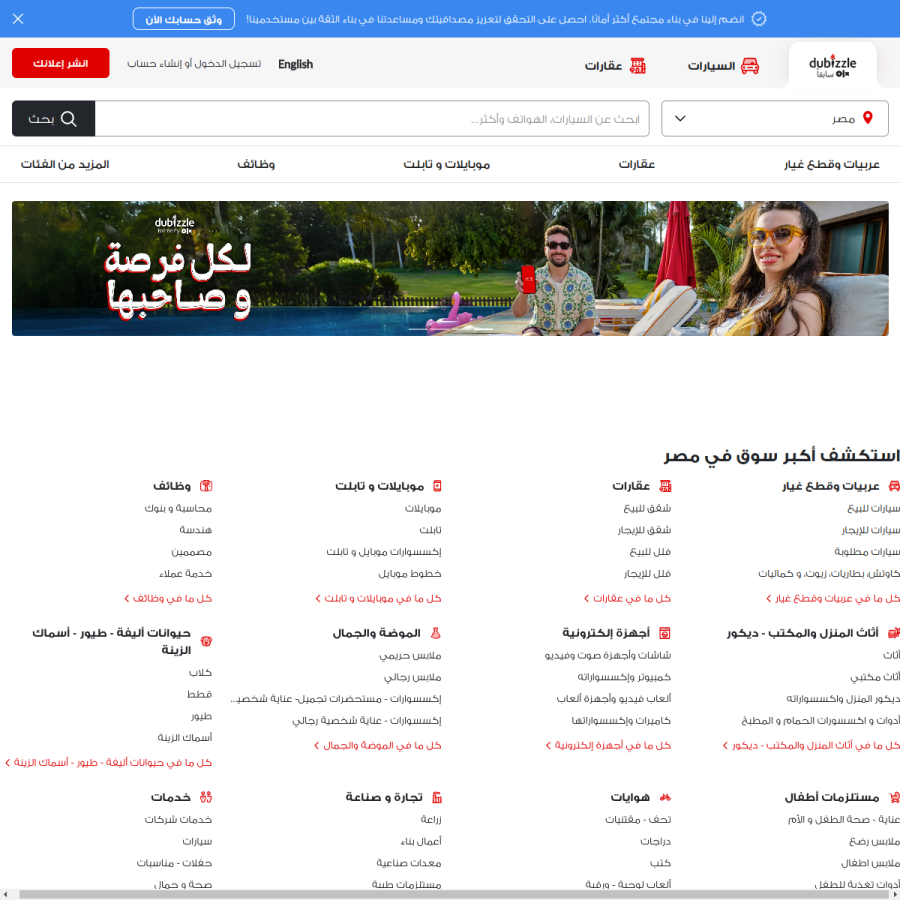The width and height of the screenshot is (900, 900).
Task: Select سيارات للإيجار link
Action: coord(871,530)
